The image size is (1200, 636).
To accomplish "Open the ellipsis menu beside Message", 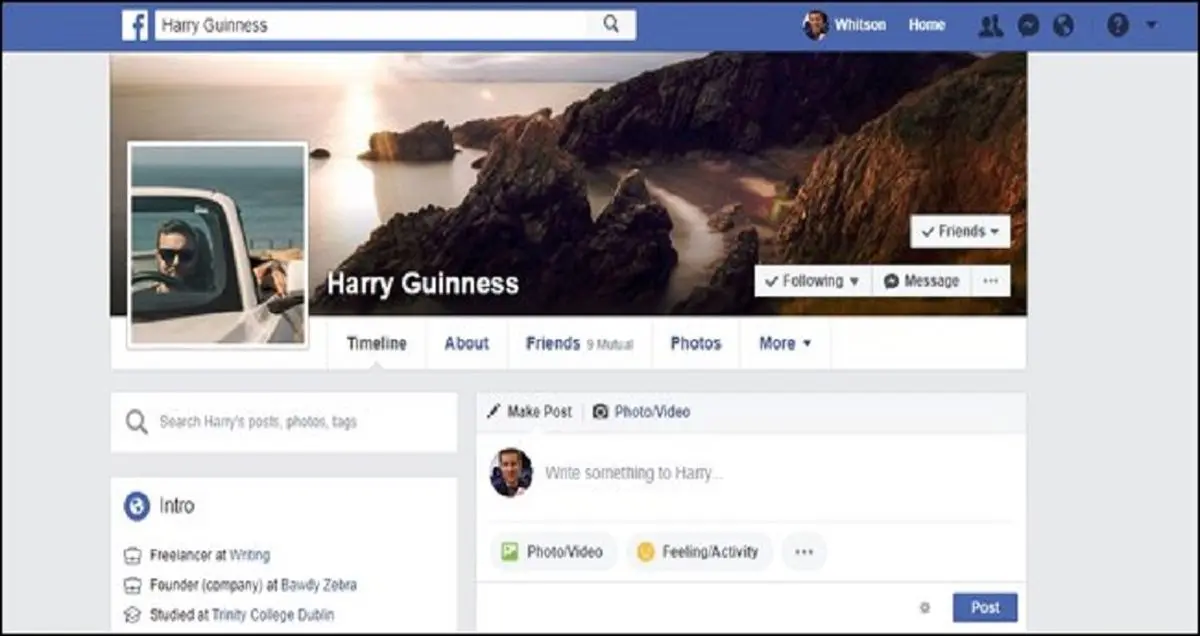I will coord(990,281).
